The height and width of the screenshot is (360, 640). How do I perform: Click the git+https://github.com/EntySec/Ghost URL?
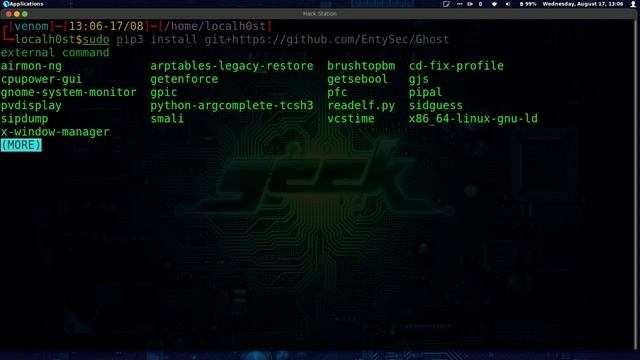pos(327,40)
